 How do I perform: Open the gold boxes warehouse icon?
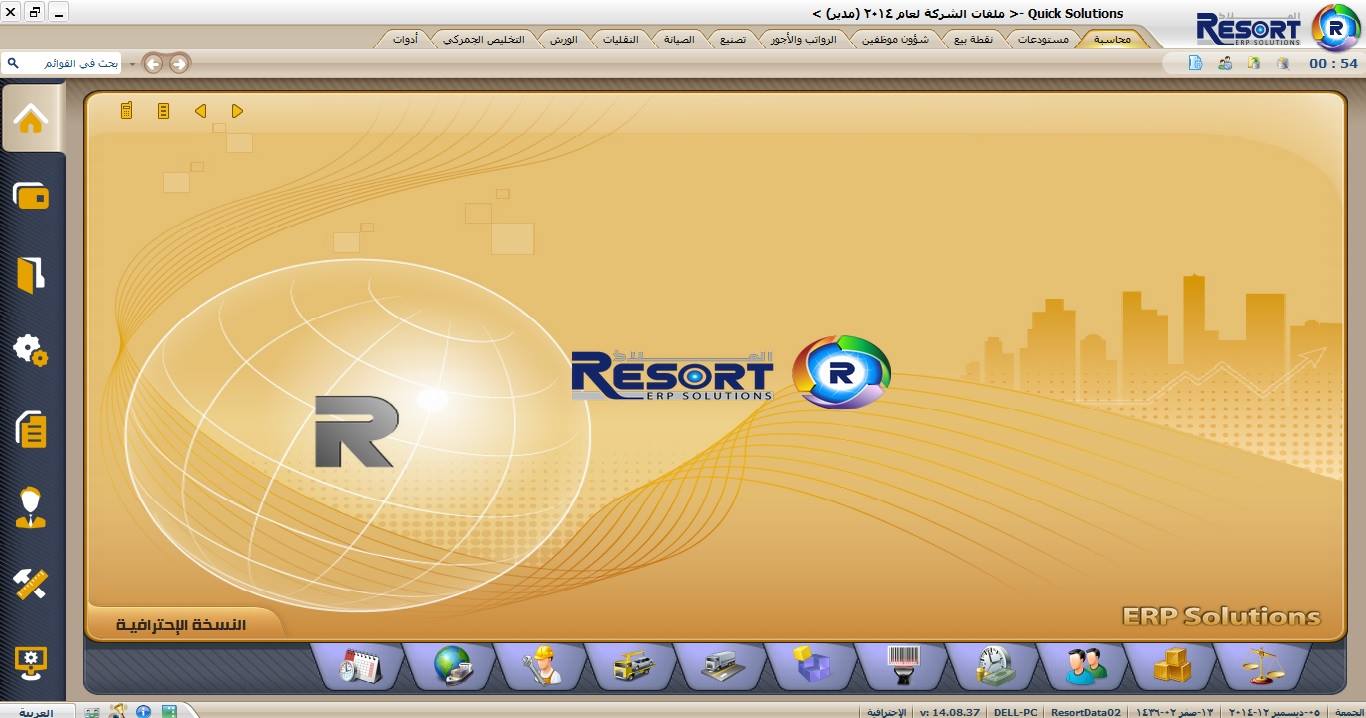pos(1172,666)
